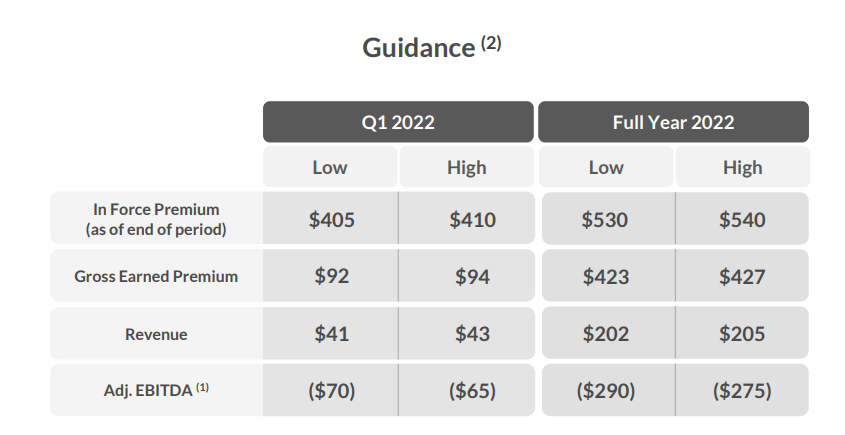The width and height of the screenshot is (845, 435).
Task: Click the $530 full year cell
Action: 608,218
